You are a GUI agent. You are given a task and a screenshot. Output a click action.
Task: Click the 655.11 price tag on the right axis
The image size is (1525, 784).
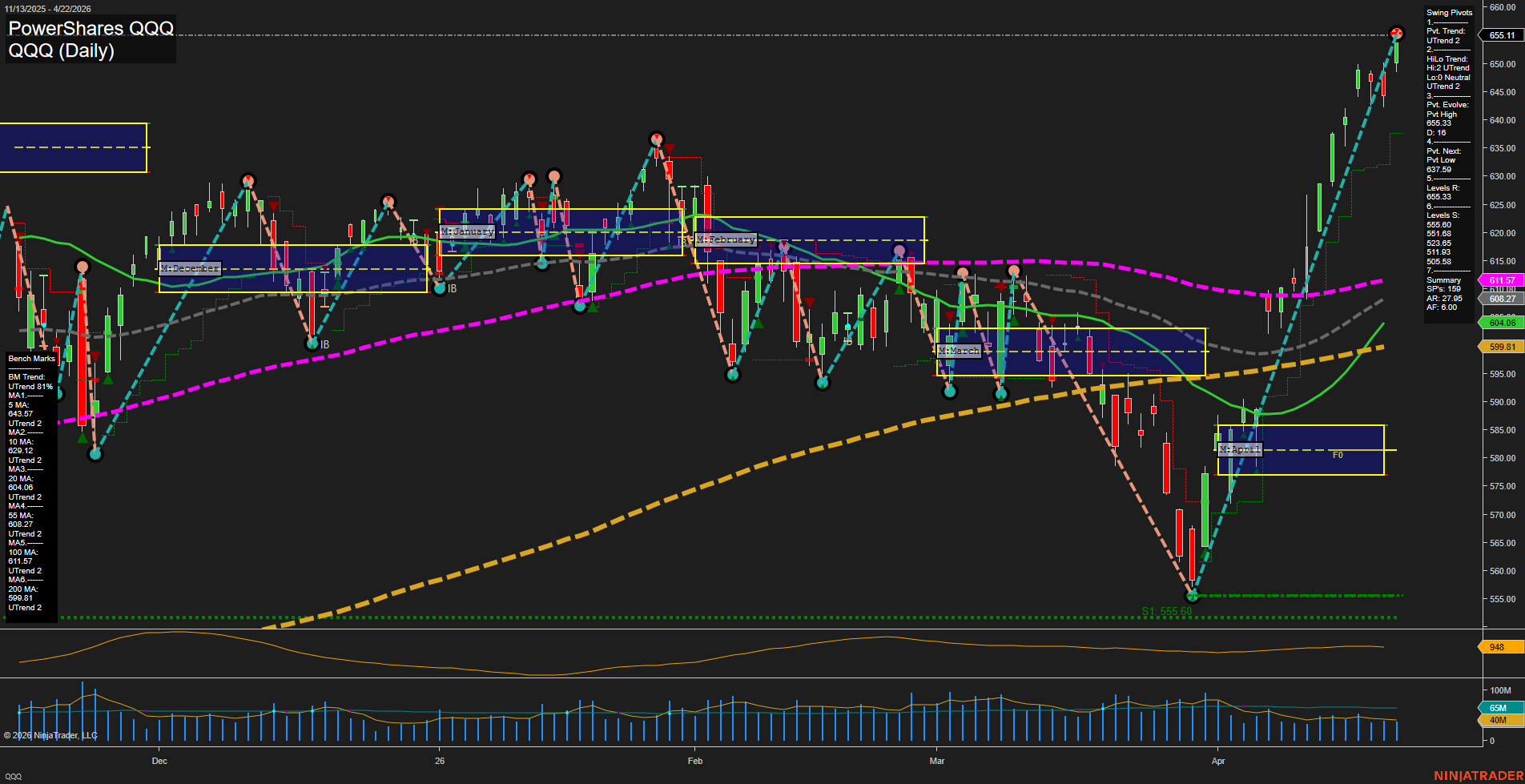click(x=1501, y=34)
